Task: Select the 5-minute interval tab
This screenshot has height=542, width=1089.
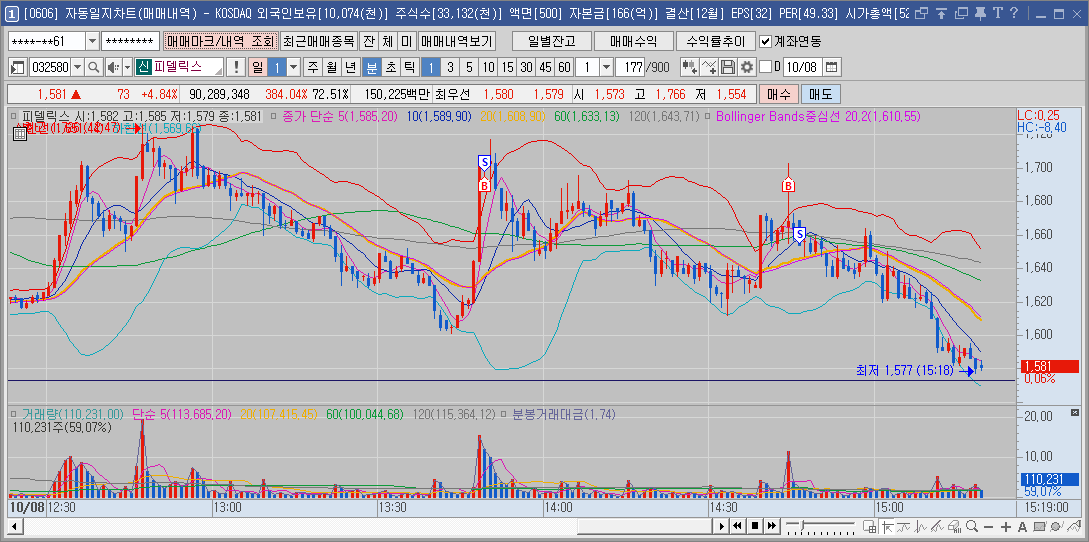Action: pyautogui.click(x=469, y=67)
